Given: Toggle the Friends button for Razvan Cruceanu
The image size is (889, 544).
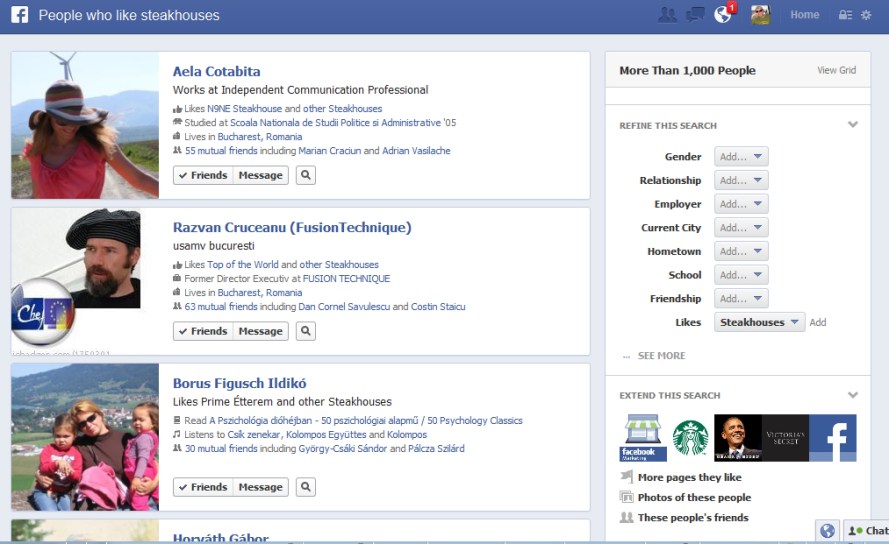Looking at the screenshot, I should pos(203,331).
